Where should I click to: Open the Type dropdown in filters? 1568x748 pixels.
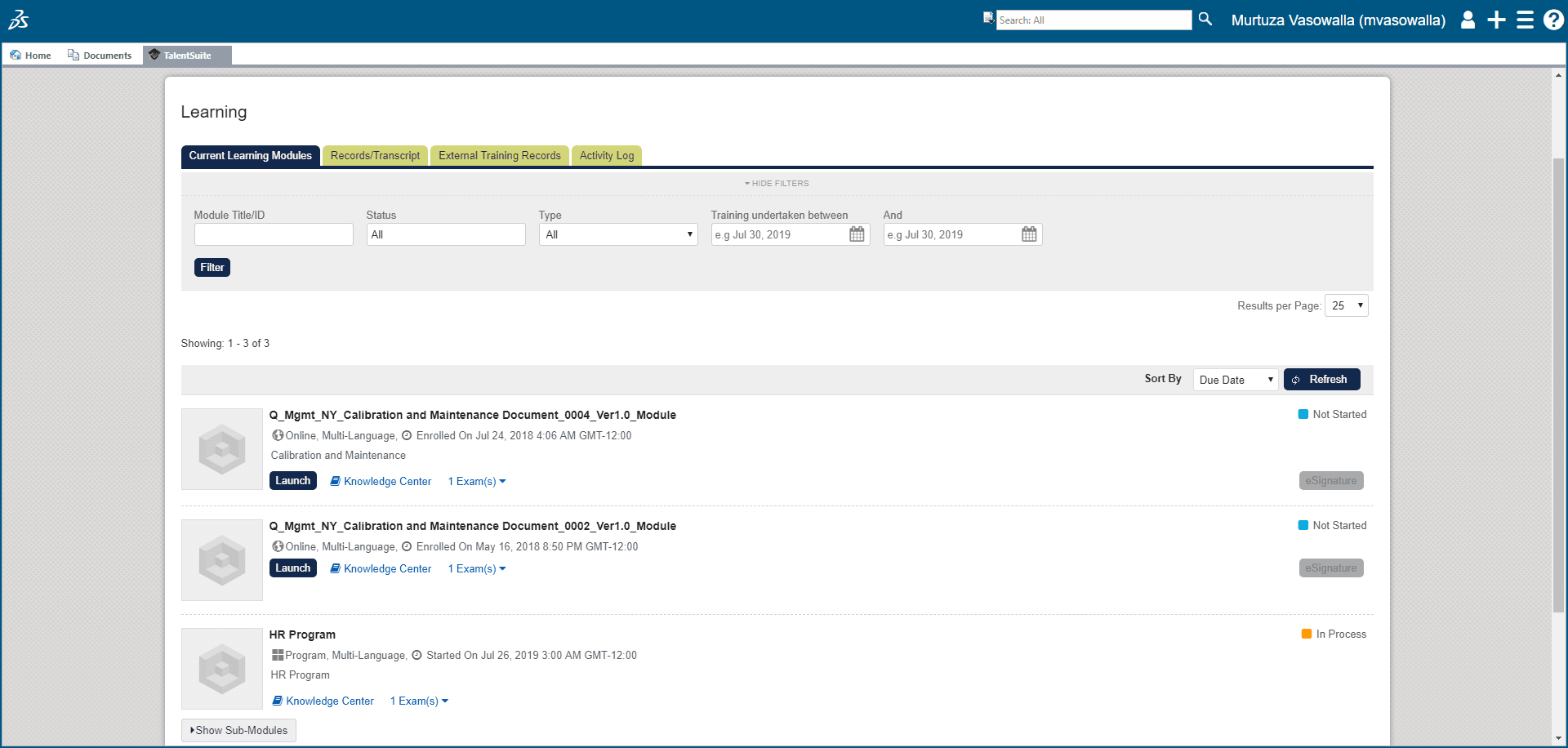click(x=617, y=234)
